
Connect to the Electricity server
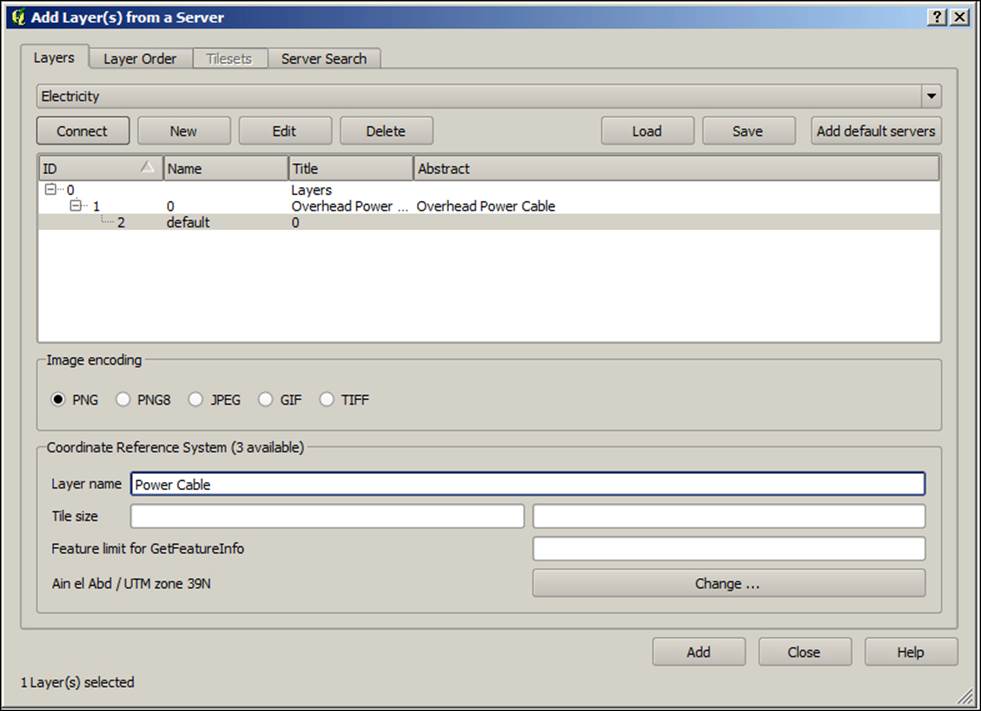tap(82, 130)
